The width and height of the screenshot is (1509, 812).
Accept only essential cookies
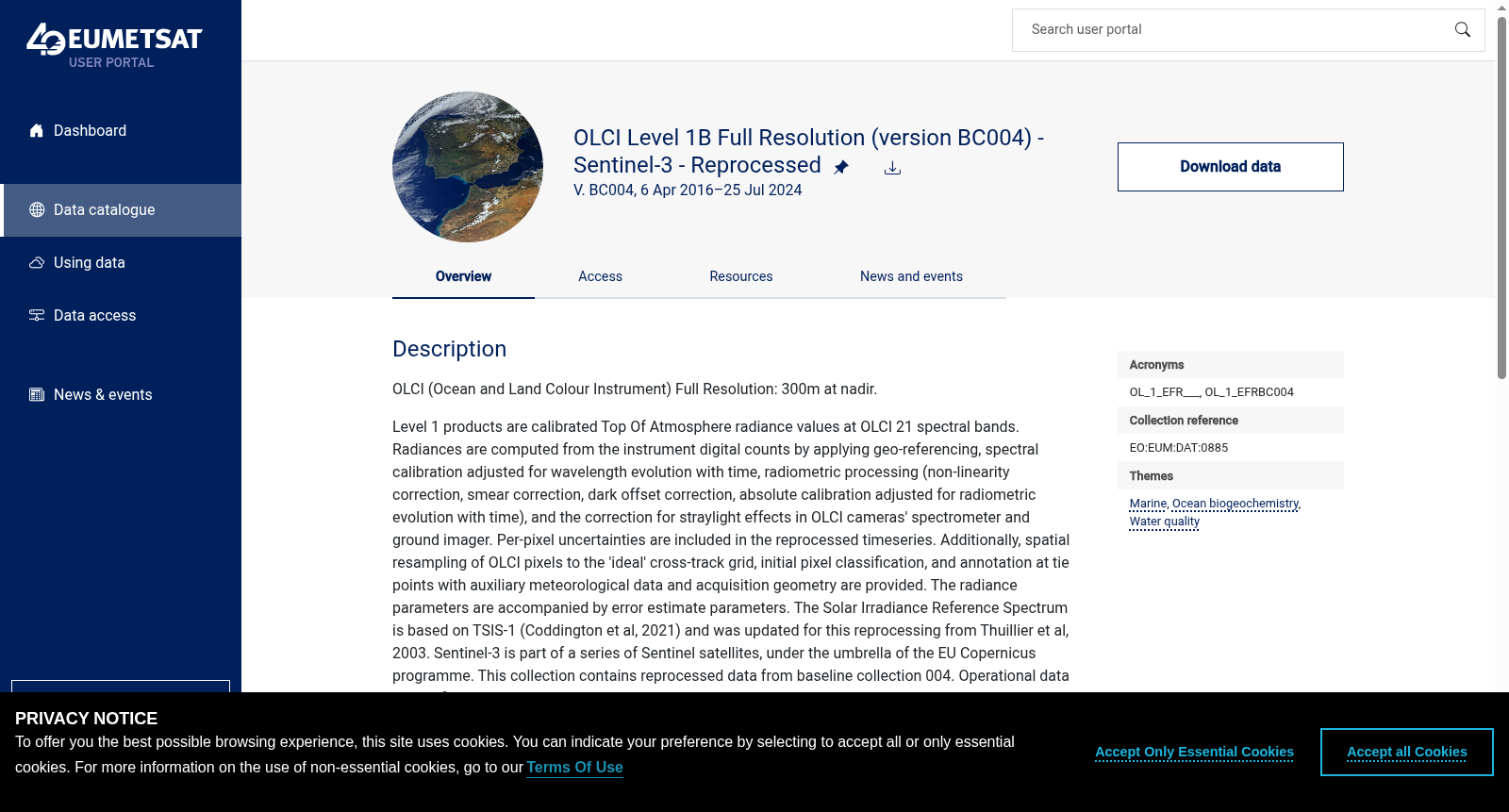(x=1194, y=753)
